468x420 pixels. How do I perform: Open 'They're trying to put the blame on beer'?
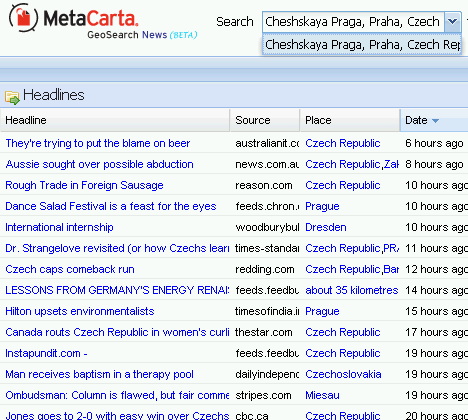point(98,143)
